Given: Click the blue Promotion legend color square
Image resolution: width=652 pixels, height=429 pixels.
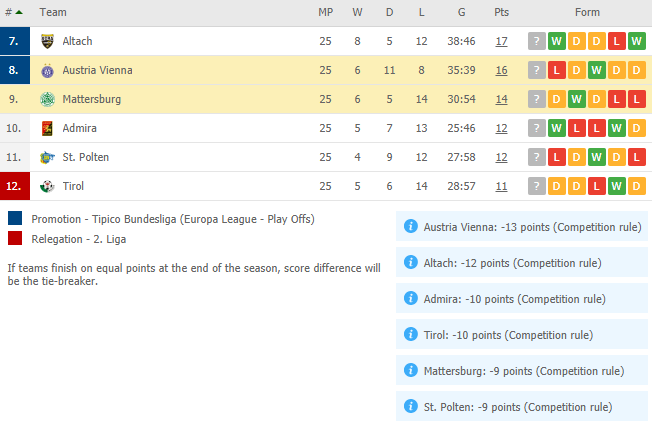Looking at the screenshot, I should tap(15, 218).
